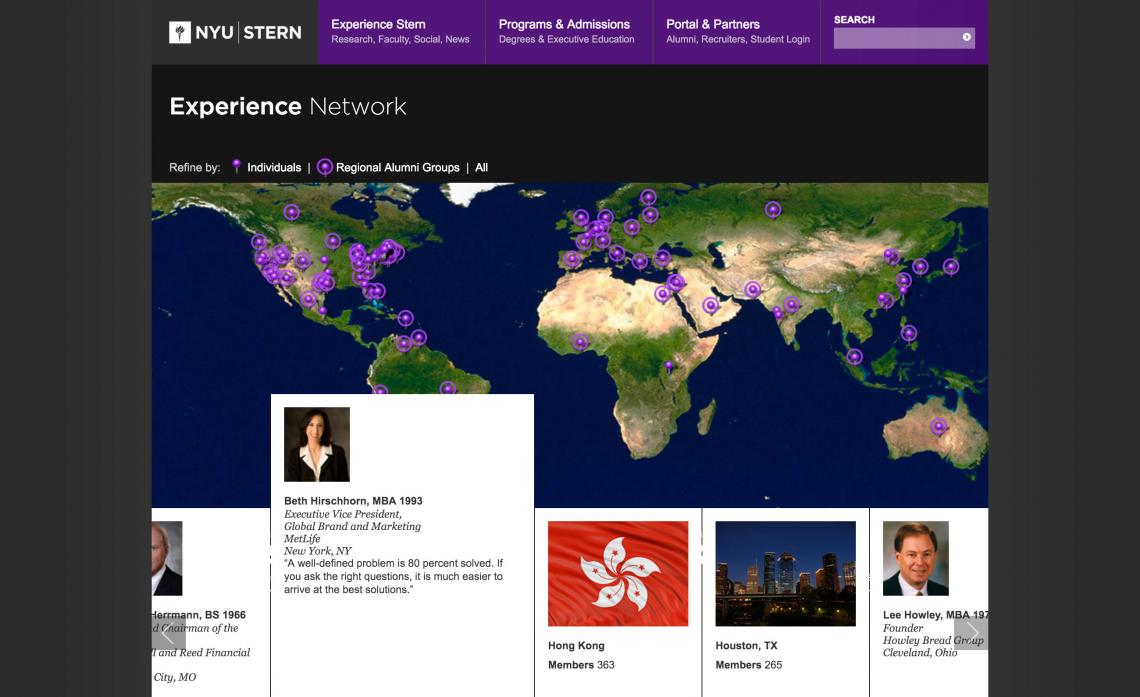Click the Houston skyline image

pos(785,573)
